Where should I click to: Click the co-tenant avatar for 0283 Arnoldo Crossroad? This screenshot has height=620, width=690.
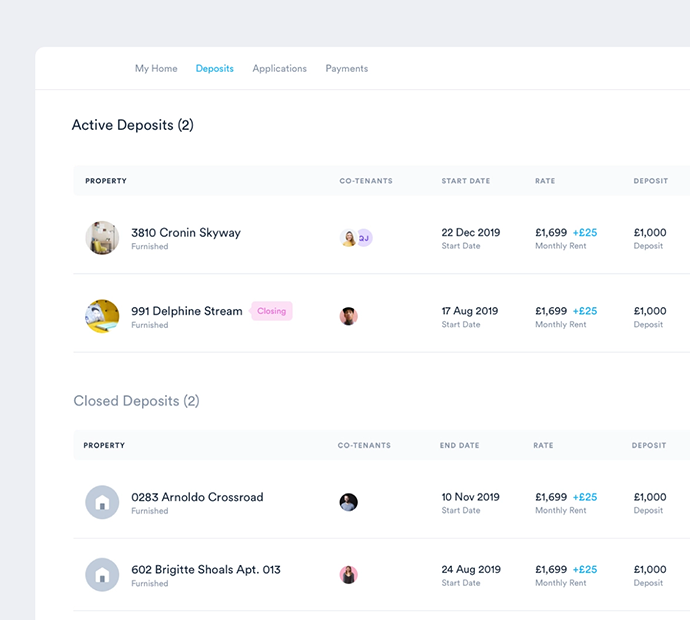pyautogui.click(x=348, y=502)
